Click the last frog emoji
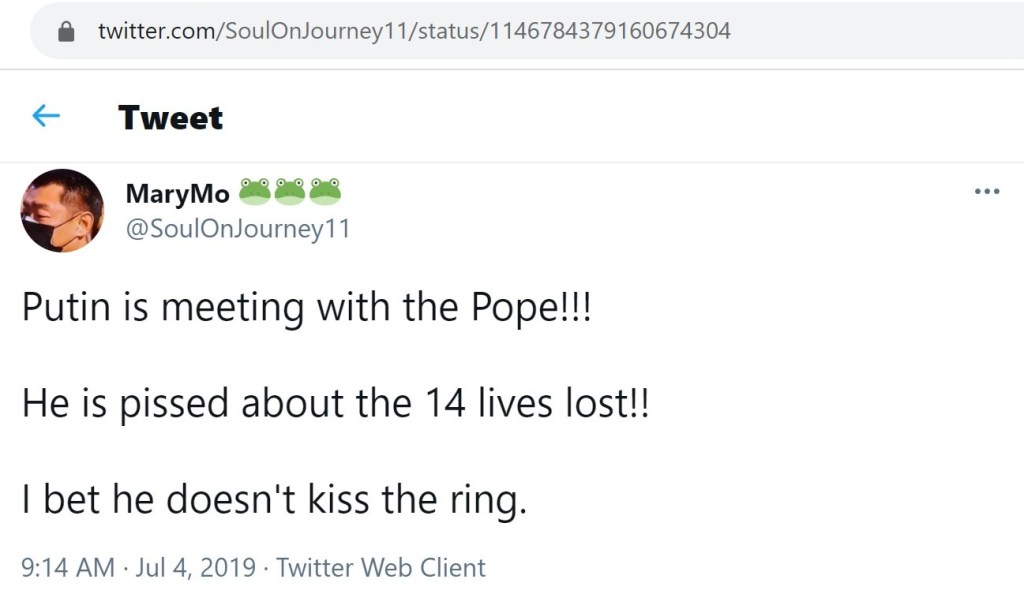 (x=325, y=190)
